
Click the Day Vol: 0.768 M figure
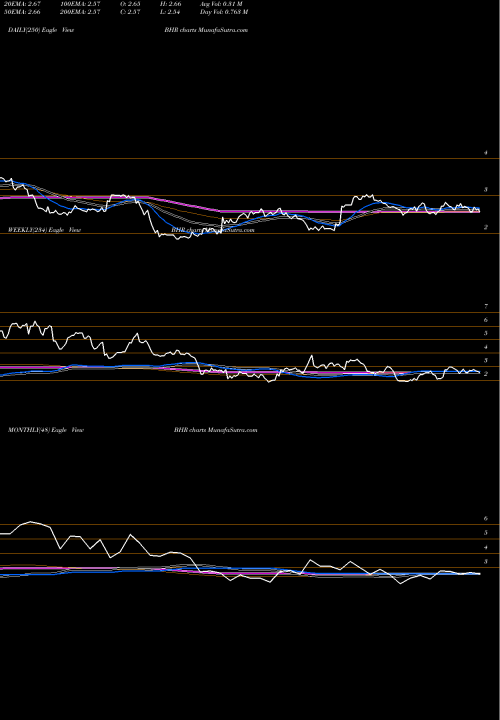click(224, 12)
